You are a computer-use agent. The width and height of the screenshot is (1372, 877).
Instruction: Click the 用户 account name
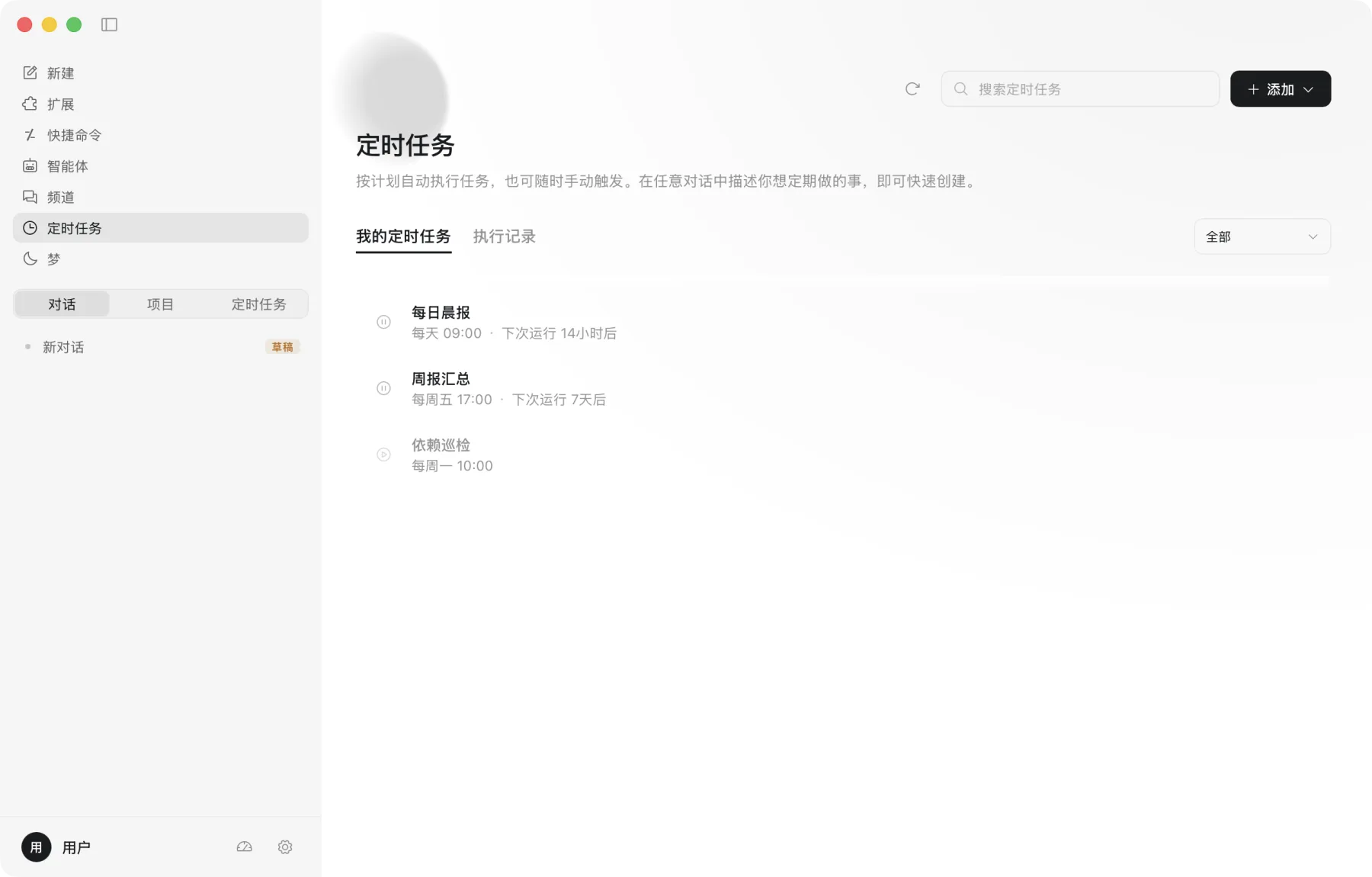coord(76,848)
